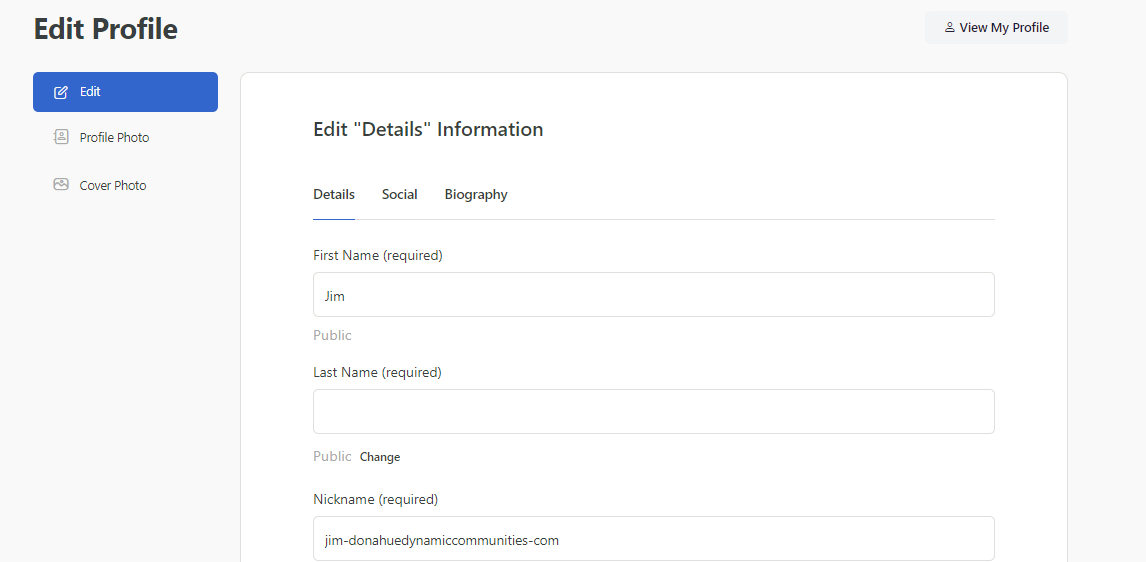This screenshot has width=1146, height=562.
Task: Click Change link next to Last Name visibility
Action: point(380,457)
